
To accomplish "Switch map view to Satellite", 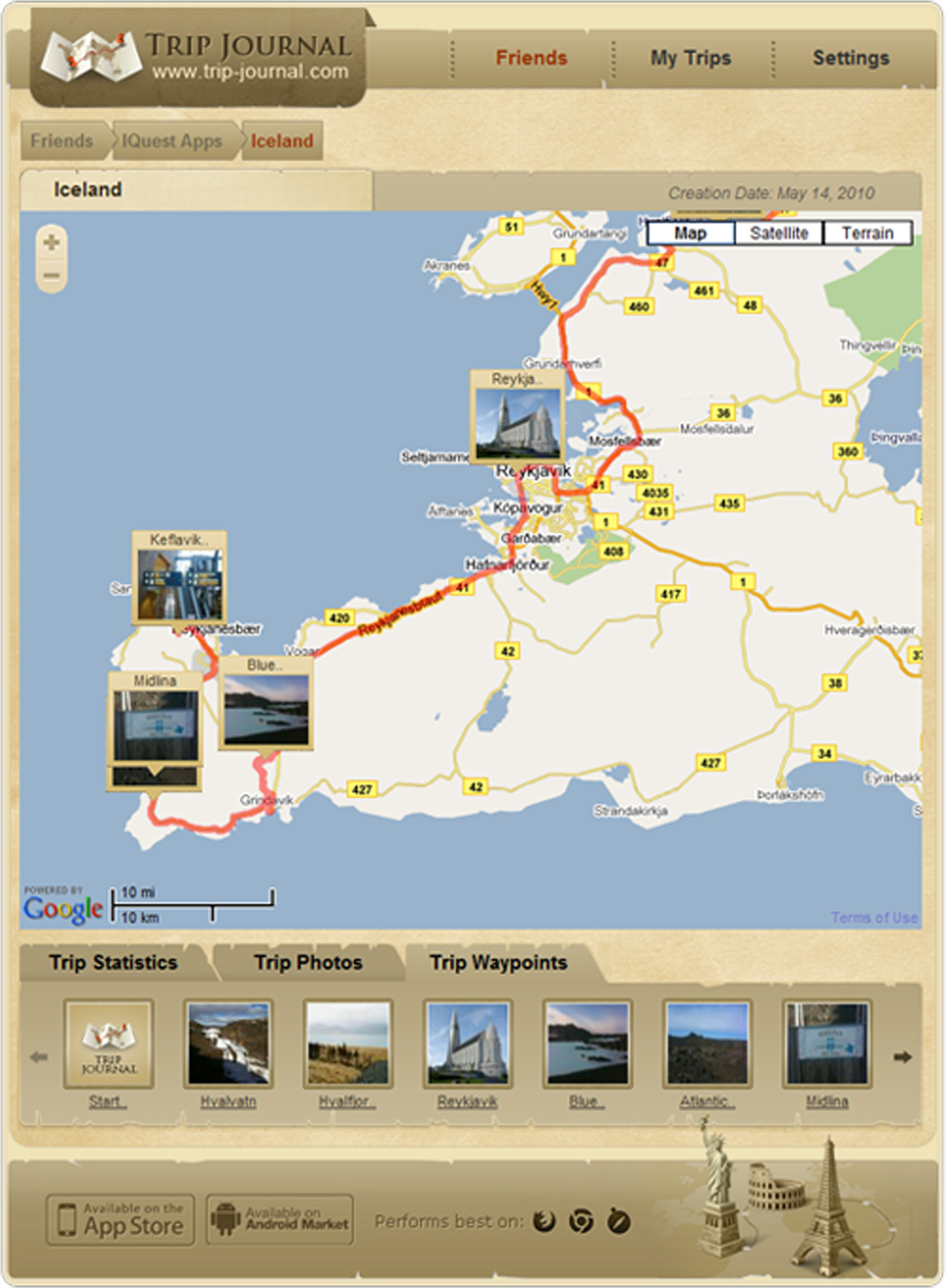I will [x=779, y=233].
